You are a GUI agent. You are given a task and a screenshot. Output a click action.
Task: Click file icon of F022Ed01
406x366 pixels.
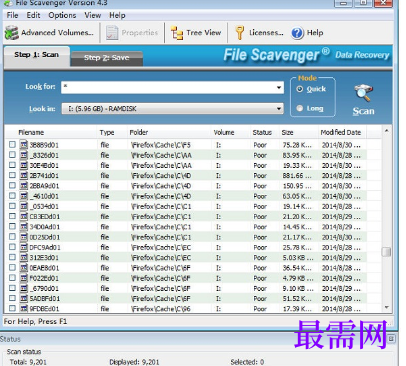(24, 278)
